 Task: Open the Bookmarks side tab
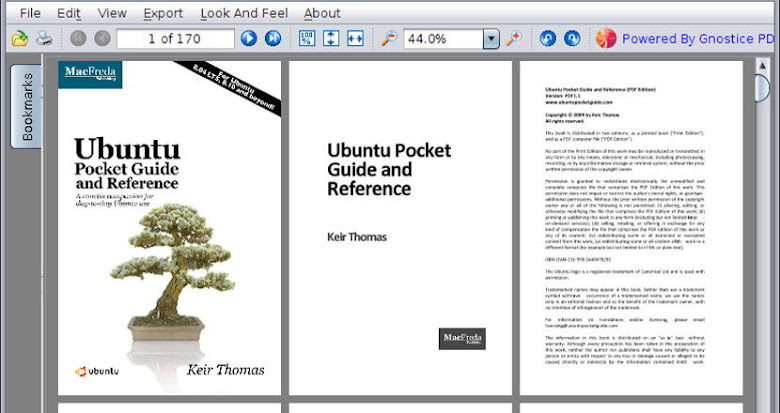coord(27,106)
